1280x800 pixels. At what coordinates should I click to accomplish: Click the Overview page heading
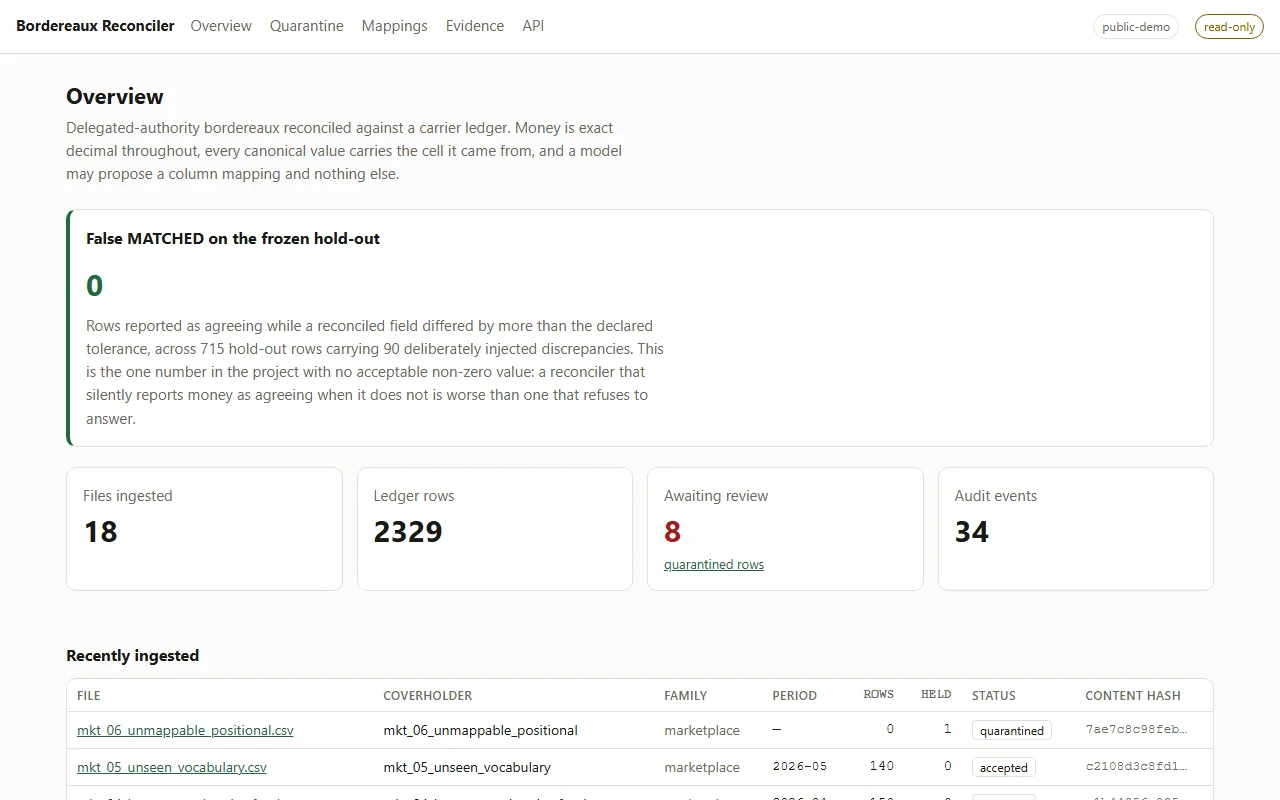pyautogui.click(x=115, y=97)
